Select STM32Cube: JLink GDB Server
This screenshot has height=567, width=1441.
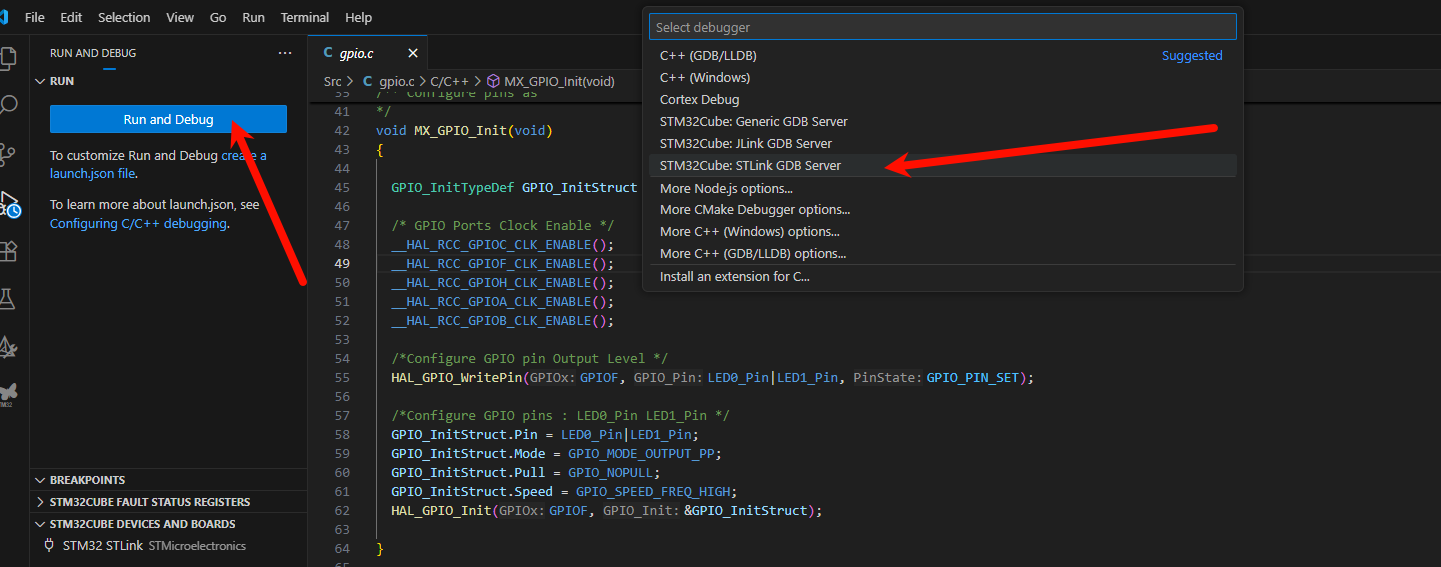click(x=942, y=144)
